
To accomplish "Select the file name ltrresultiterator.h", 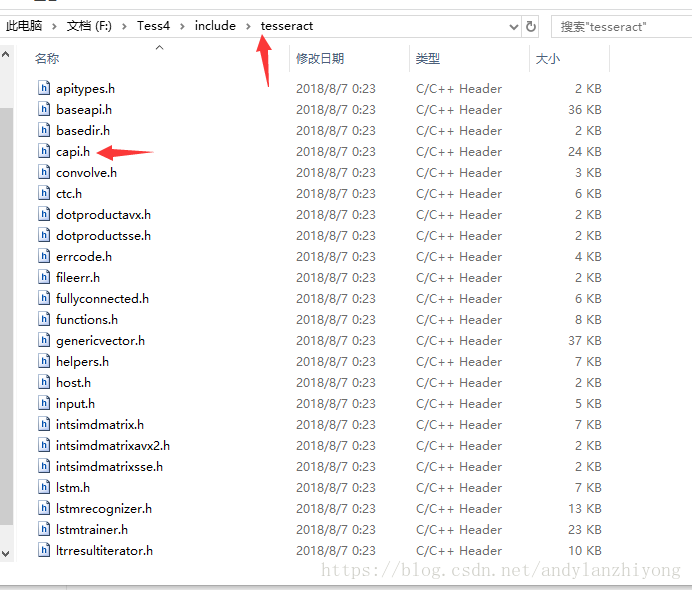I will 104,551.
